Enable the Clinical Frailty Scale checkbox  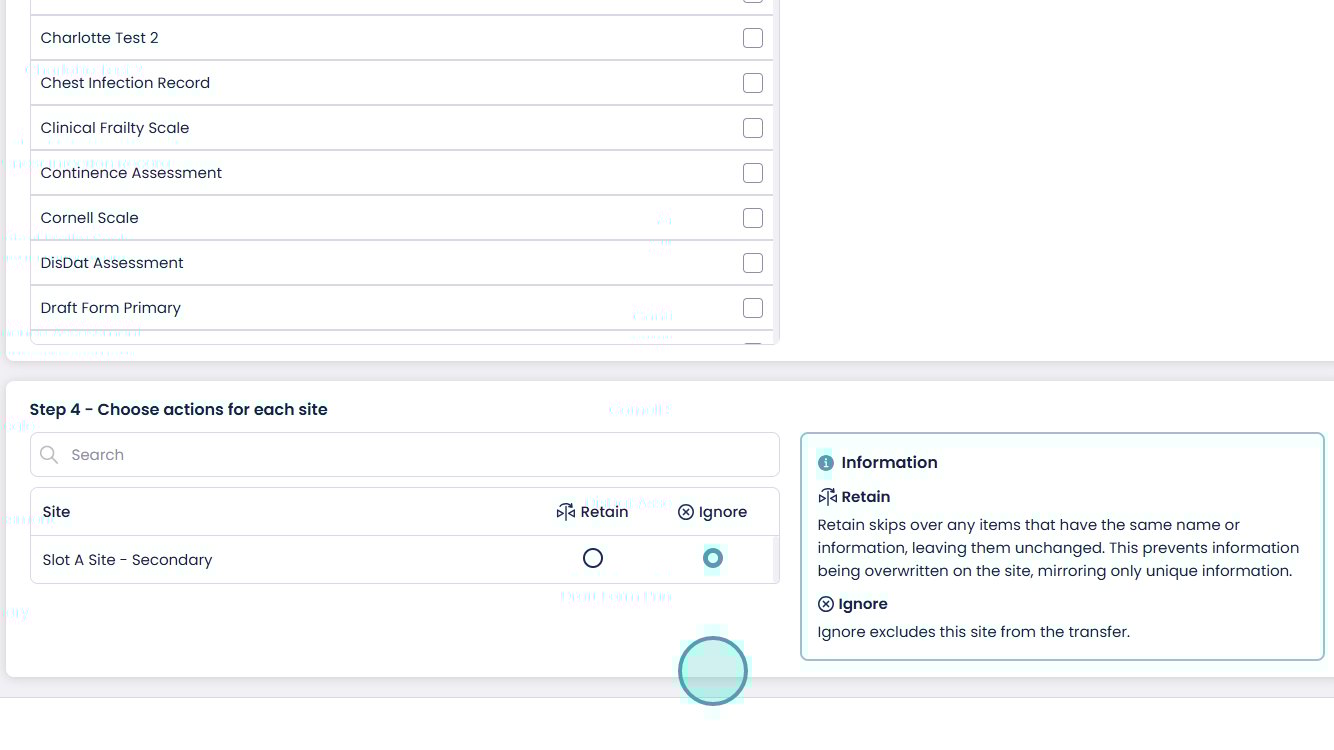pos(753,128)
